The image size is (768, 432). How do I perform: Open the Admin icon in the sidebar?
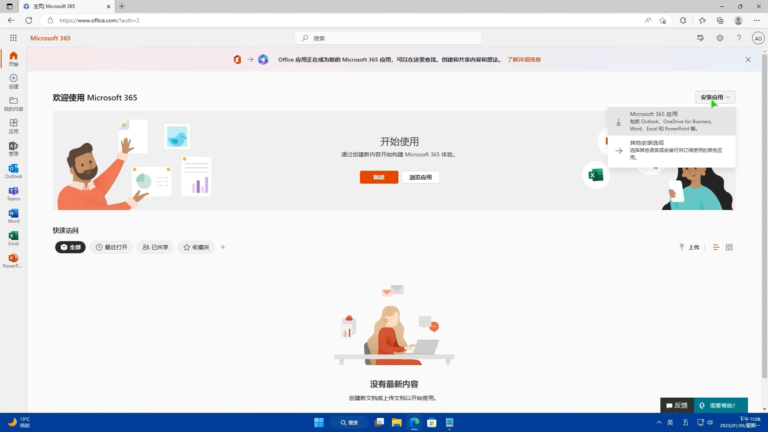(13, 149)
